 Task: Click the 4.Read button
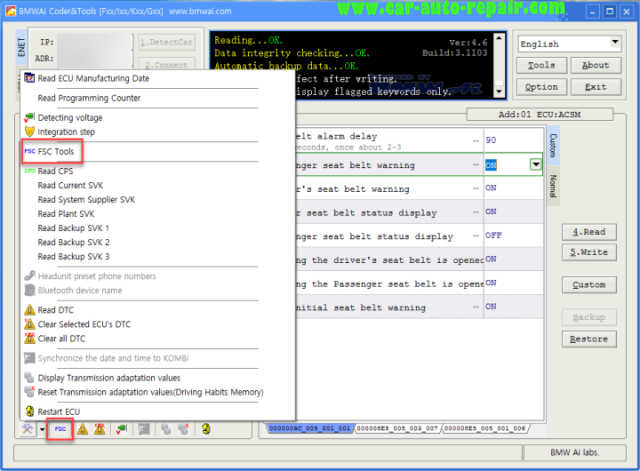click(x=589, y=232)
